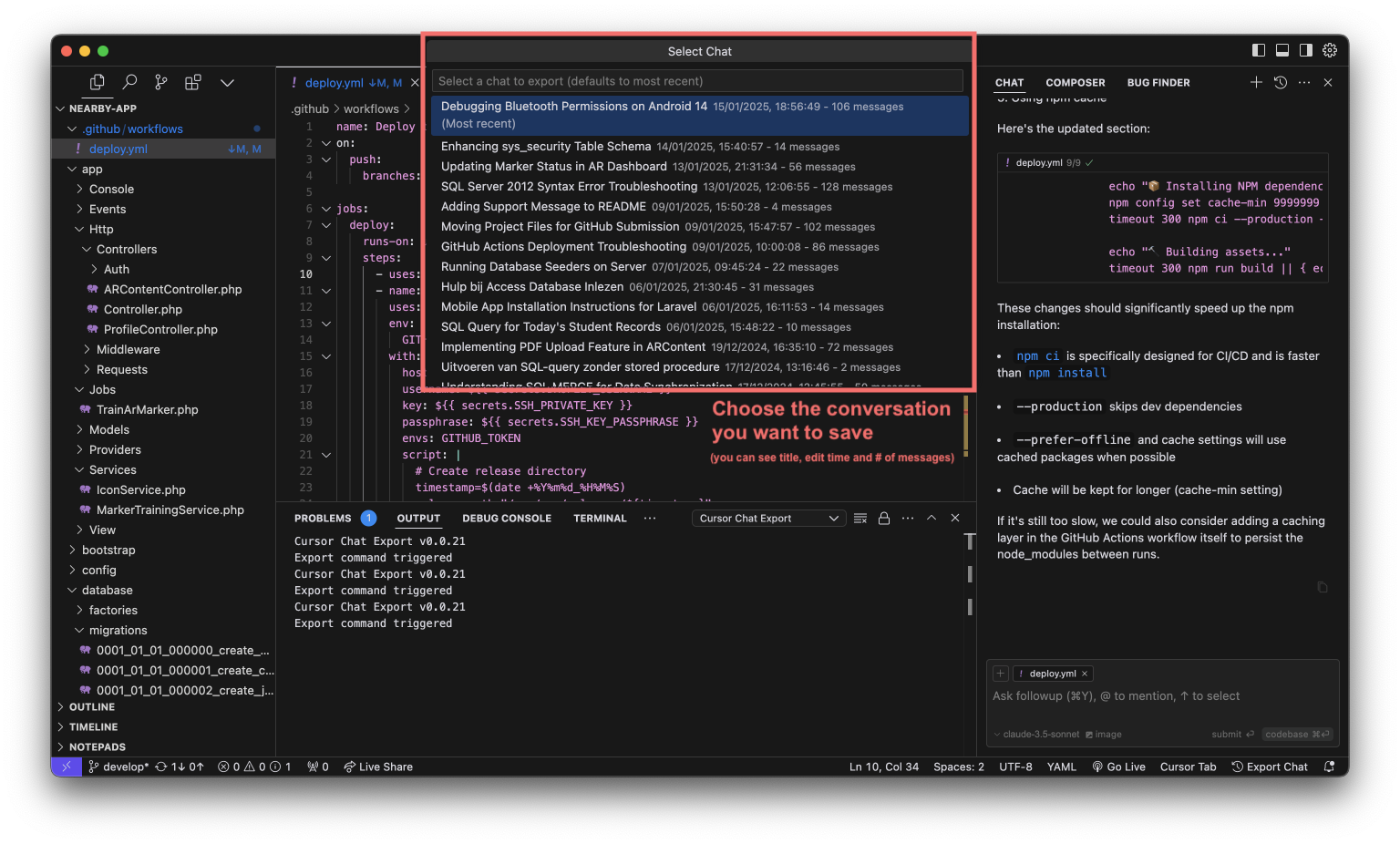Open ARContentController.php file
This screenshot has height=844, width=1400.
click(x=172, y=289)
